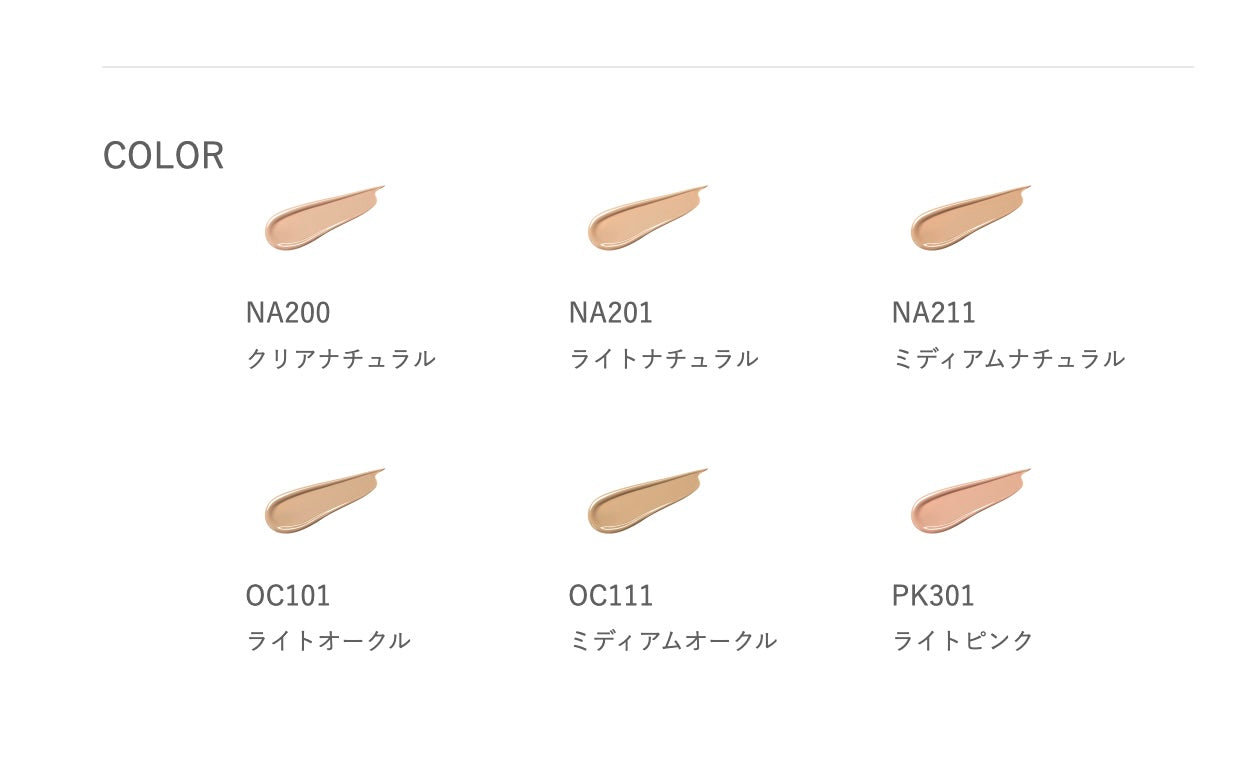
Task: Click the ライトピンク shade name
Action: tap(963, 641)
